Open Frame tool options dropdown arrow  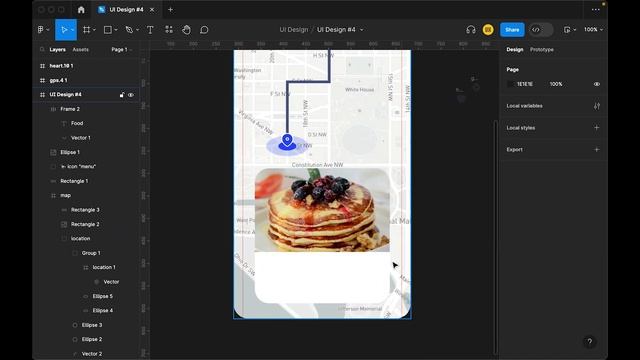tap(94, 29)
